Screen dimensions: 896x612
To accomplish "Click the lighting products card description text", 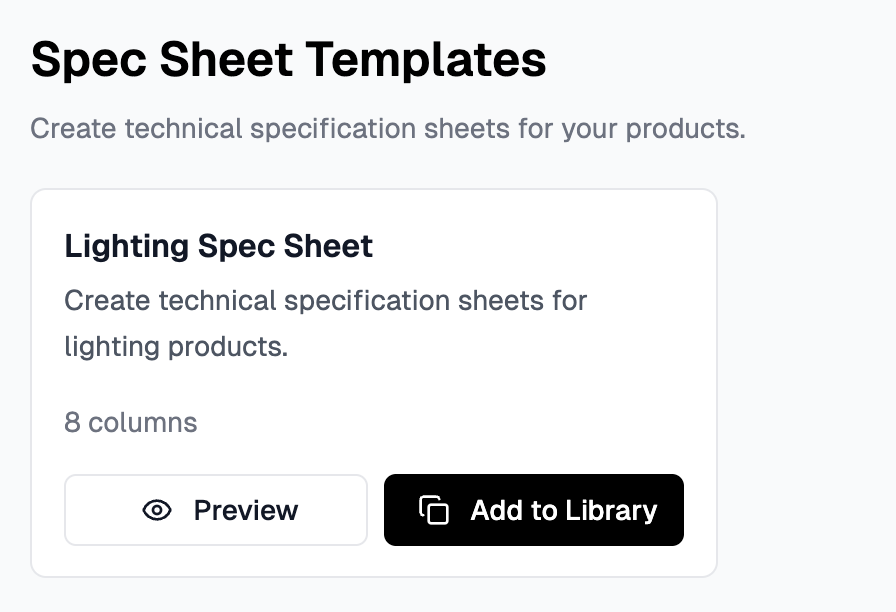I will (x=325, y=323).
